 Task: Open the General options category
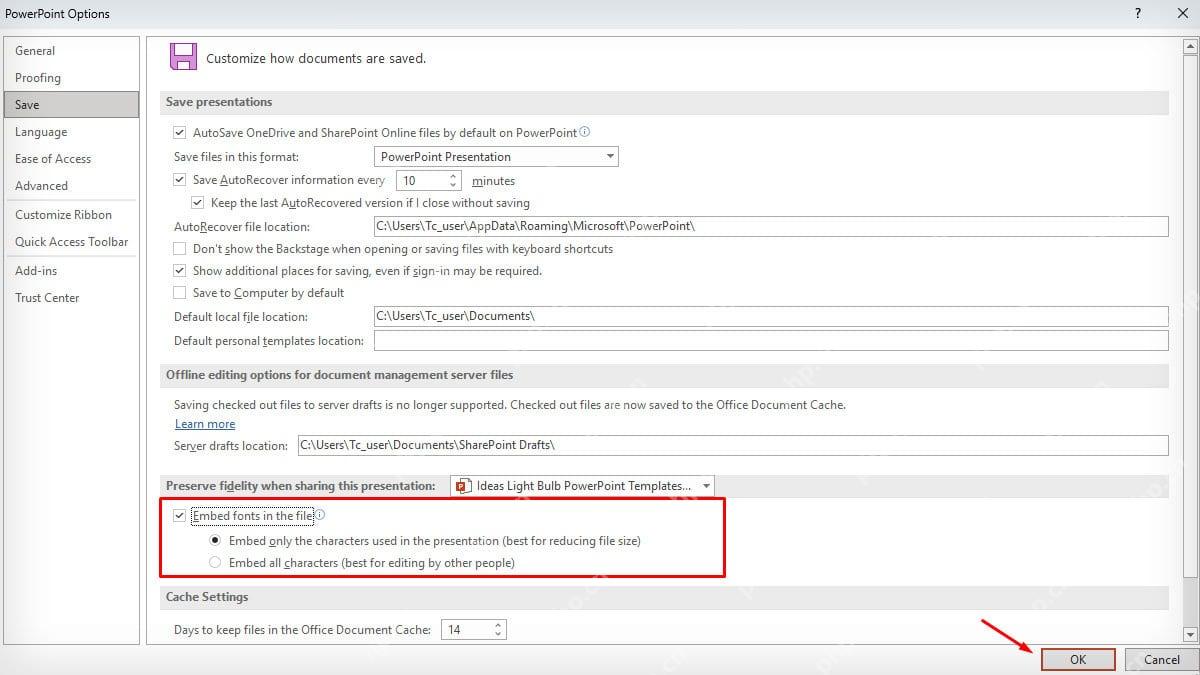pos(72,51)
